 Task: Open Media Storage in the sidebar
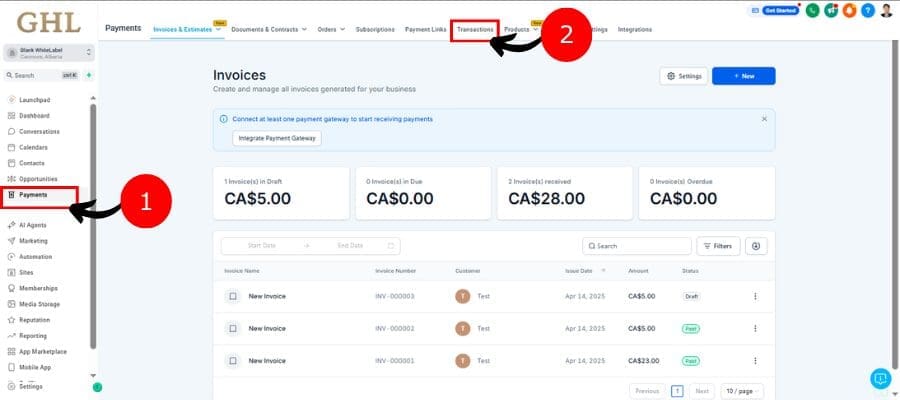pyautogui.click(x=39, y=304)
